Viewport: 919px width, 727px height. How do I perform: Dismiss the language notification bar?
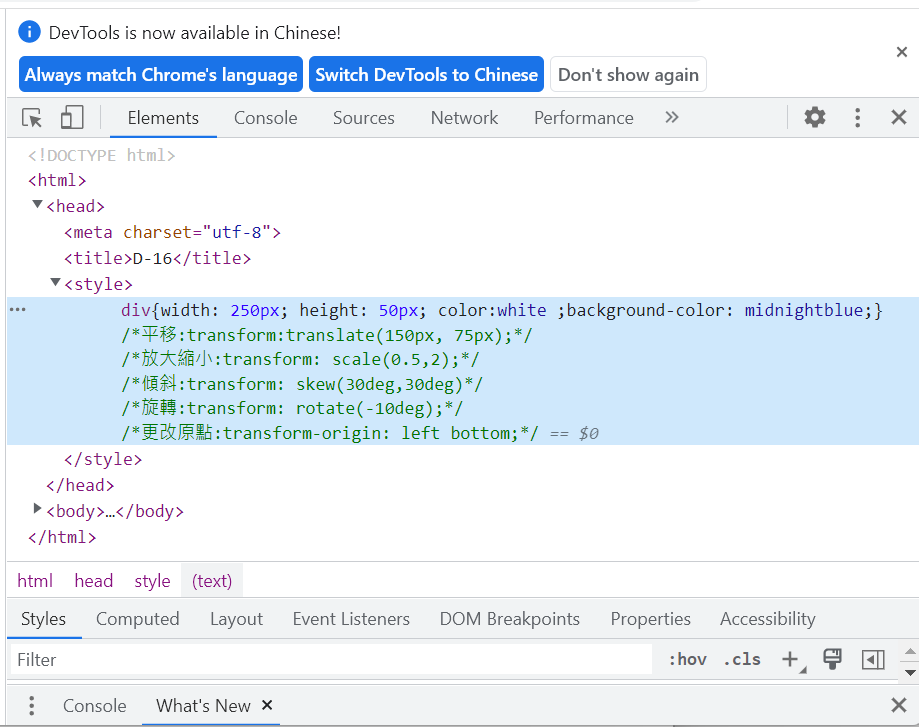click(x=902, y=52)
